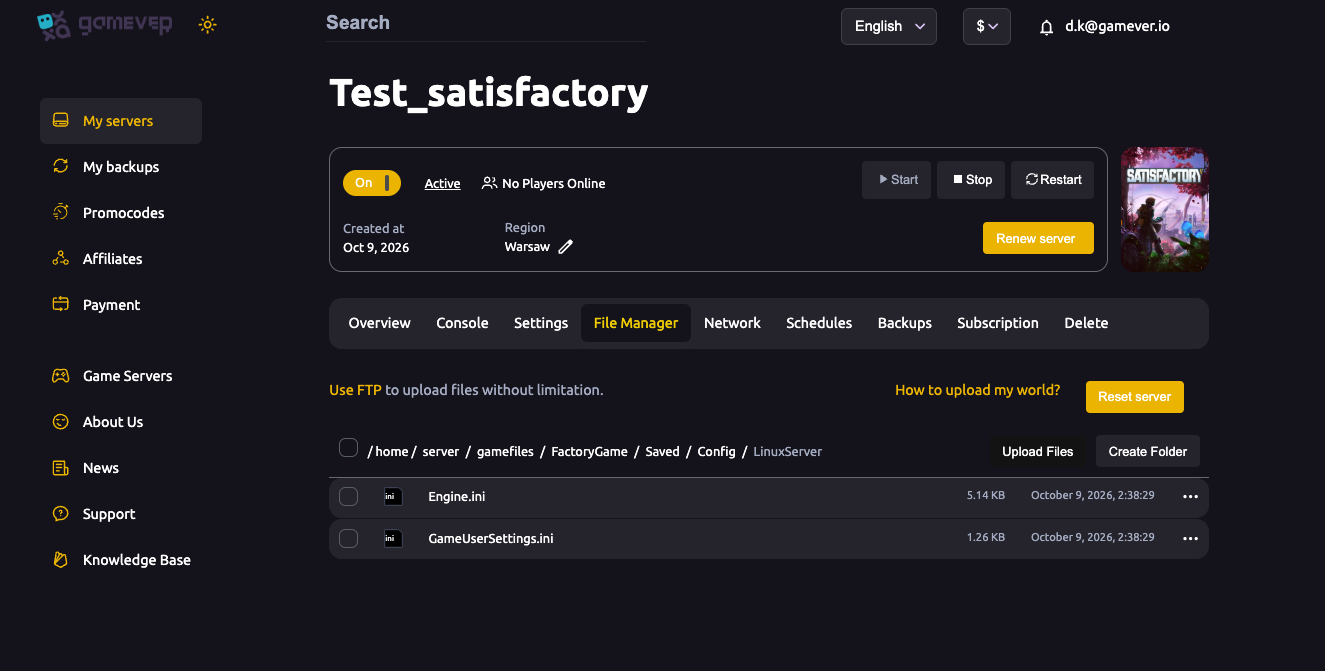Viewport: 1325px width, 671px height.
Task: Navigate to Saved in breadcrumb path
Action: [x=662, y=452]
